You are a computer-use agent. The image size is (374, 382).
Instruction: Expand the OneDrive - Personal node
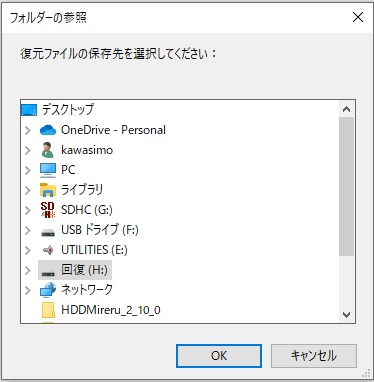point(28,130)
